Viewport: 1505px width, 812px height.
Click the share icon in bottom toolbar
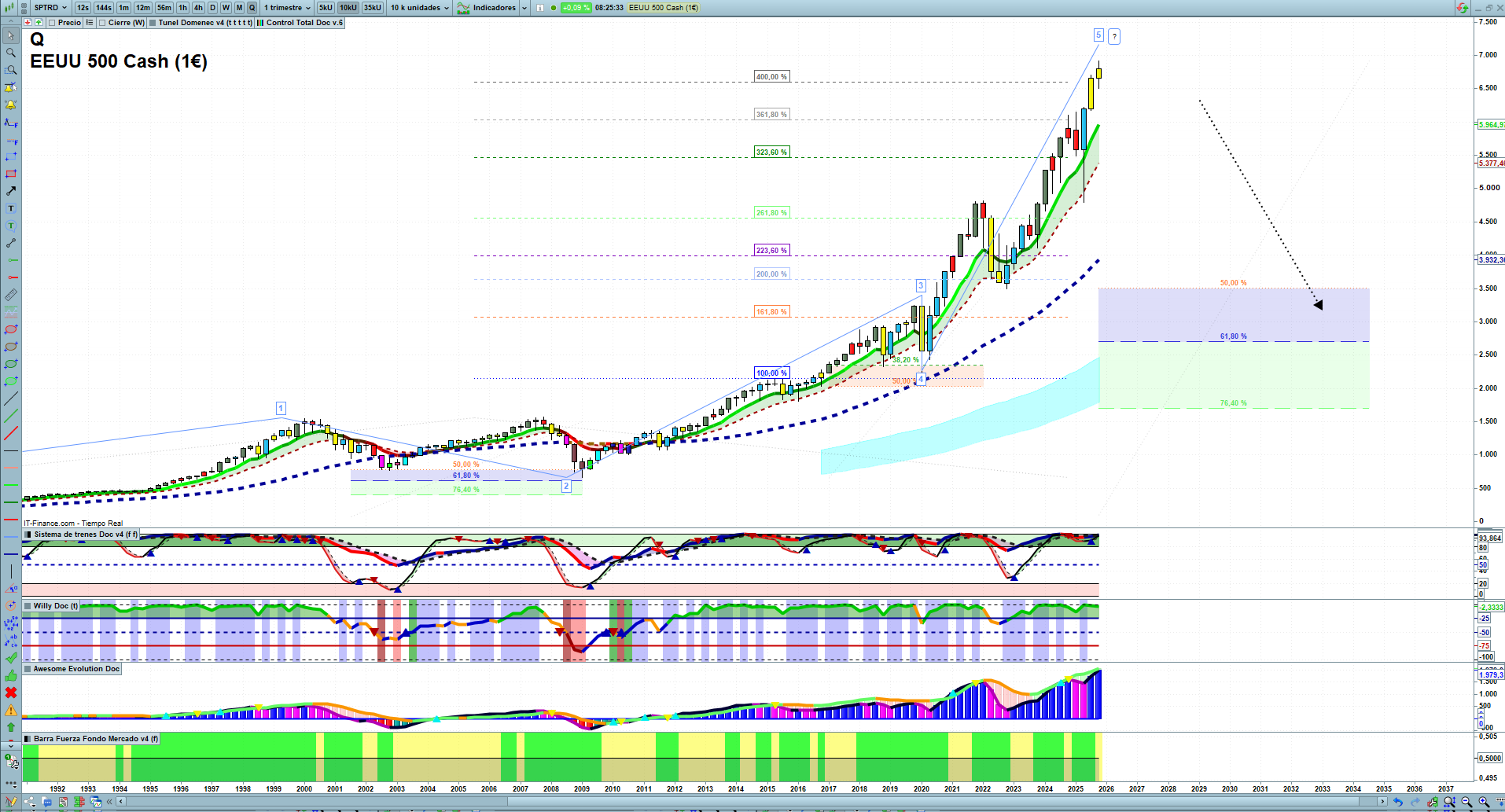point(30,802)
